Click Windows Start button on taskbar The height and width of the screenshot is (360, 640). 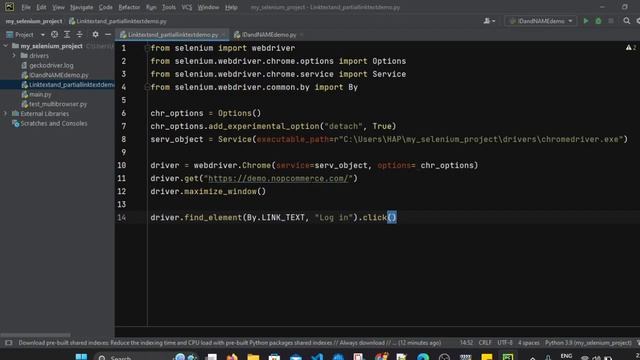[81, 357]
